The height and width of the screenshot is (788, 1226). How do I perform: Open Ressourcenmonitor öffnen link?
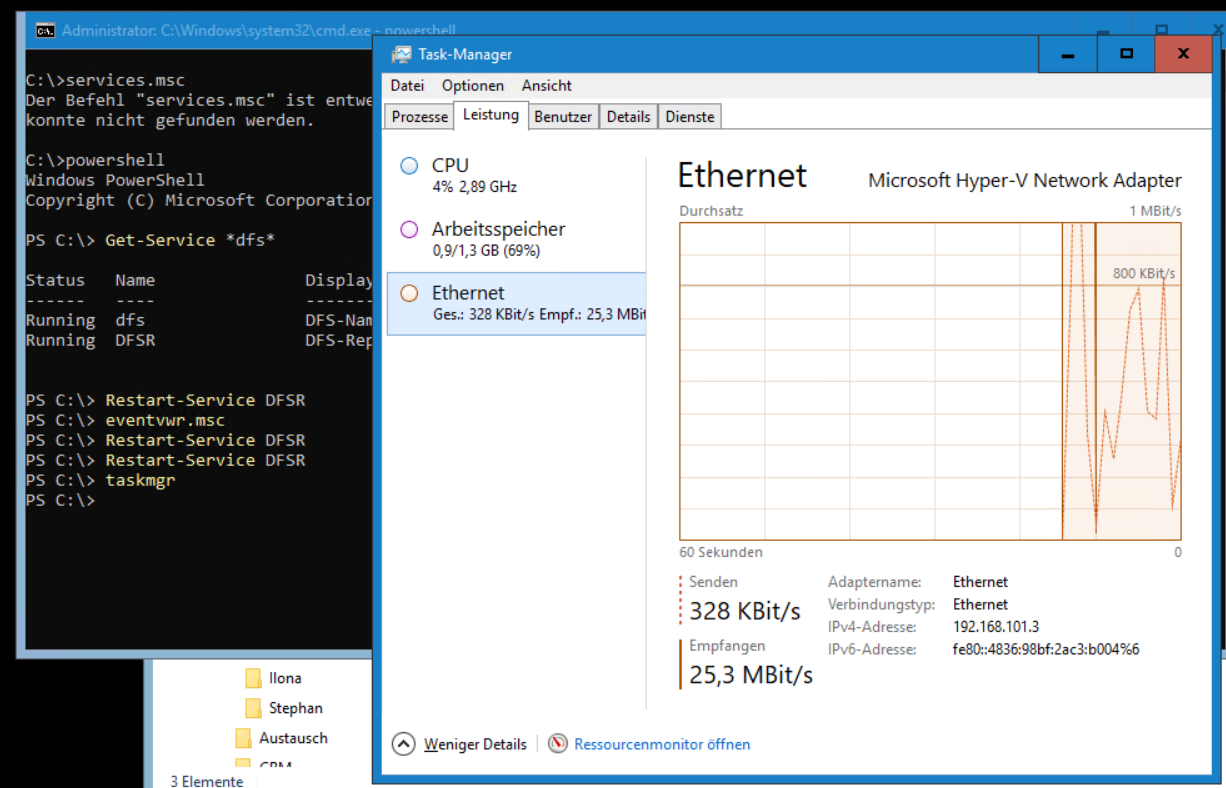click(662, 744)
